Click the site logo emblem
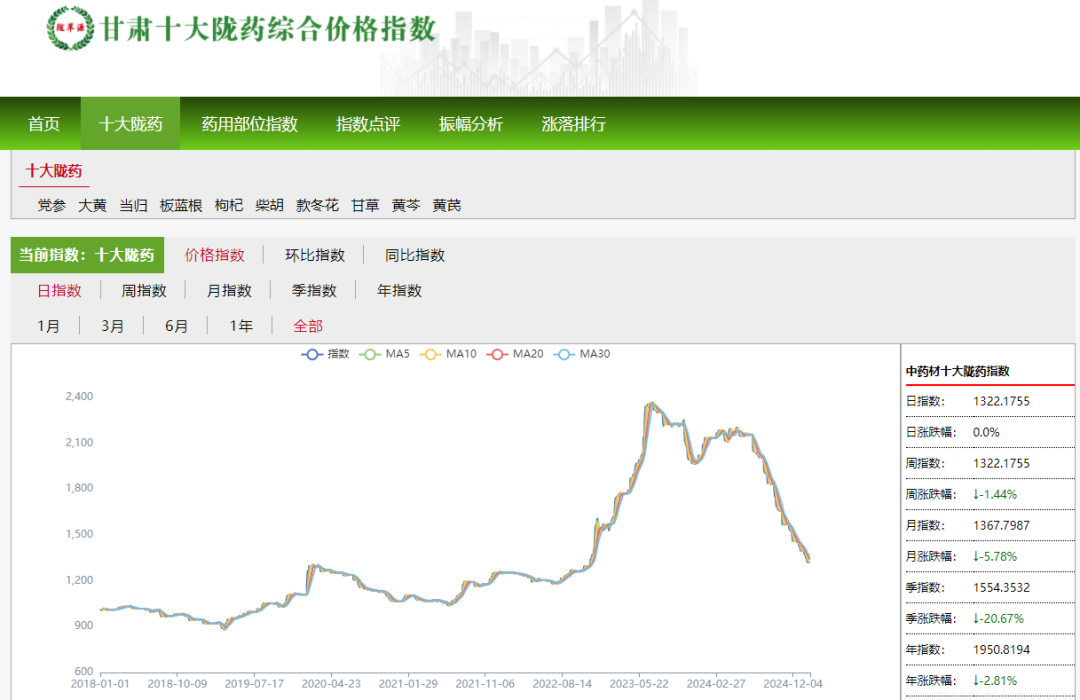Viewport: 1080px width, 700px height. [x=70, y=29]
